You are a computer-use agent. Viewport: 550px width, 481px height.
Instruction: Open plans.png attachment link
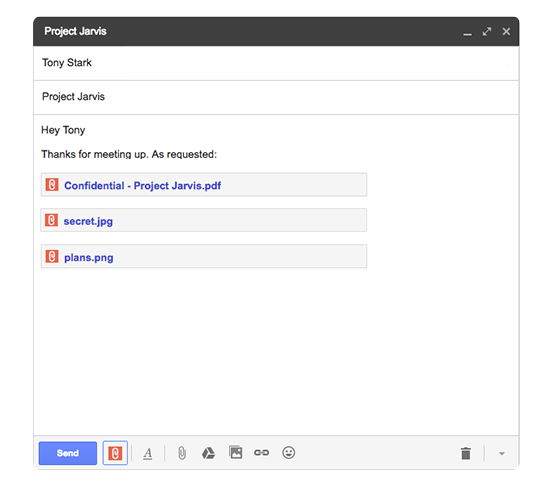point(89,258)
